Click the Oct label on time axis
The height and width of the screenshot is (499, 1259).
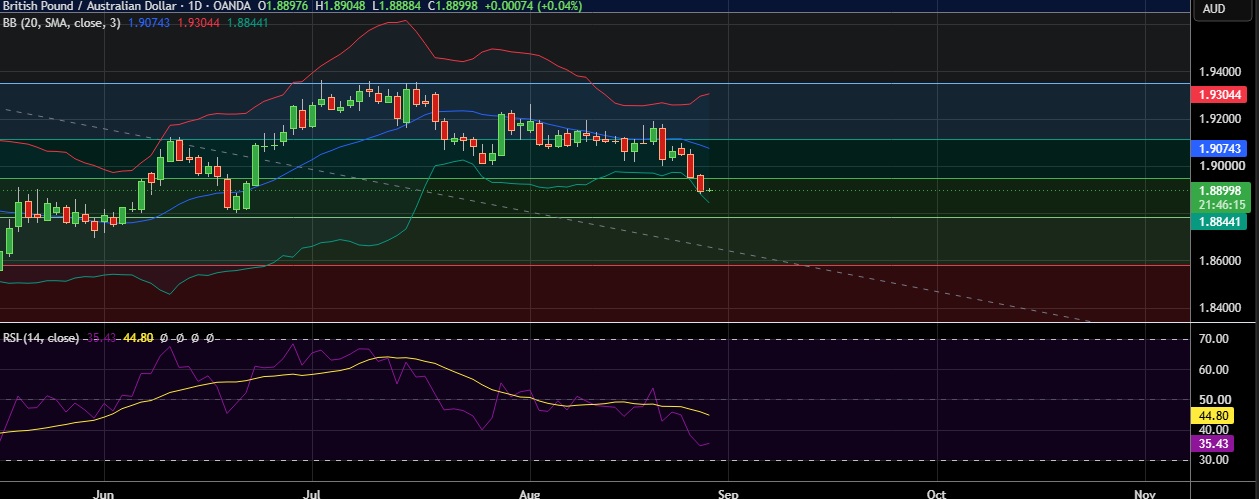tap(936, 493)
